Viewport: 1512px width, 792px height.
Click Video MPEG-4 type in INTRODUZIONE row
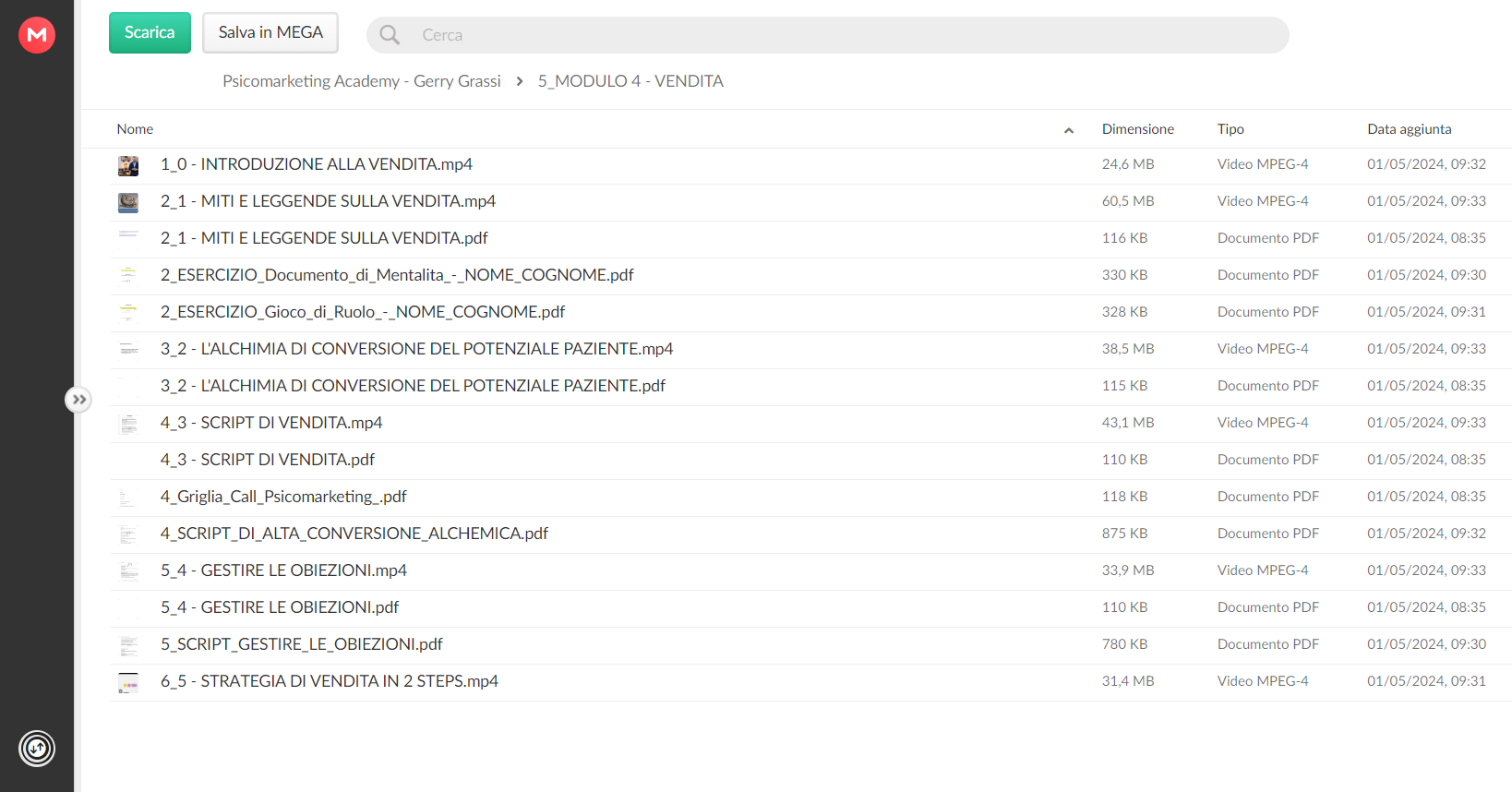coord(1263,164)
